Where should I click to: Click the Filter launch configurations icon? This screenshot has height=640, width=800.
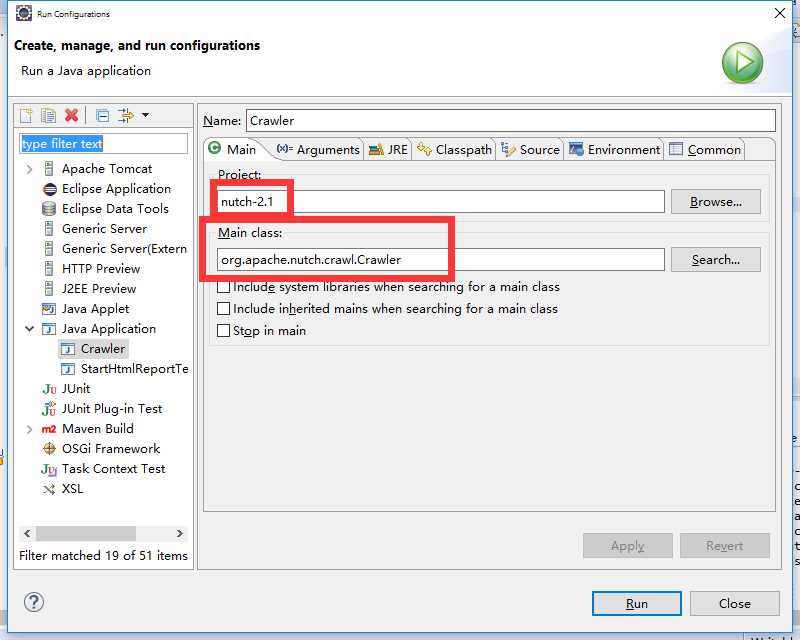126,115
